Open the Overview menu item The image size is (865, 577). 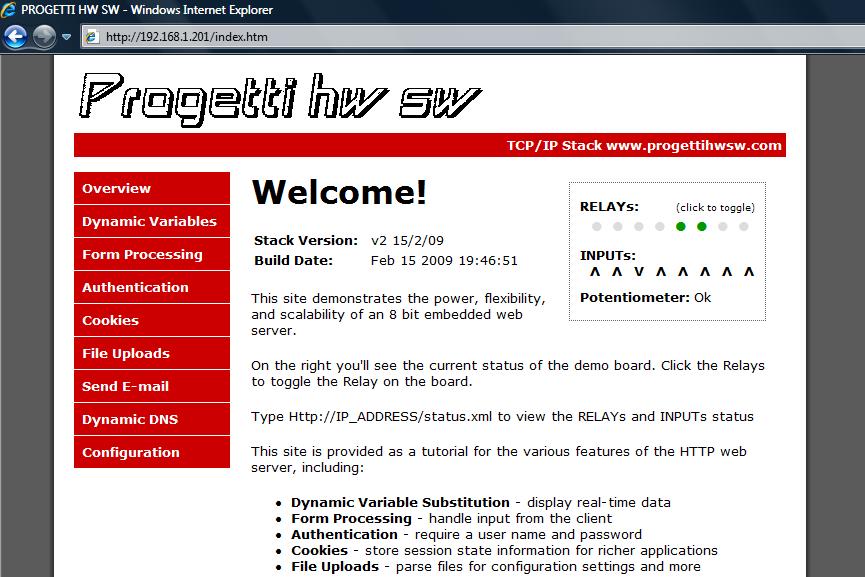(152, 188)
